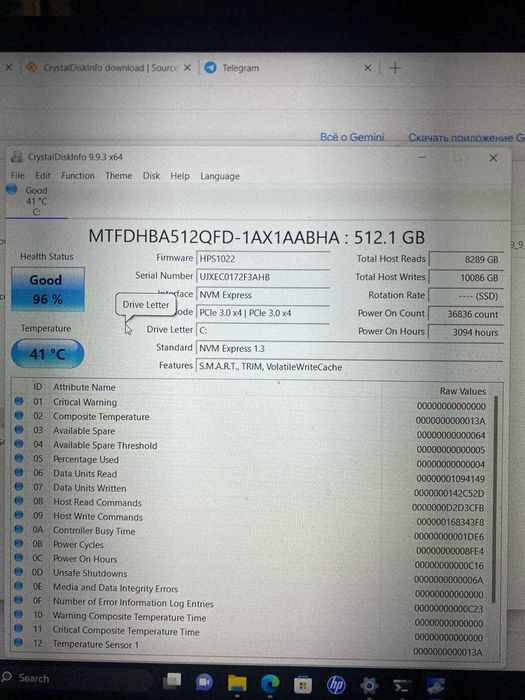Screen dimensions: 525x700
Task: Click the attribute list vertical scrollbar
Action: click(495, 498)
